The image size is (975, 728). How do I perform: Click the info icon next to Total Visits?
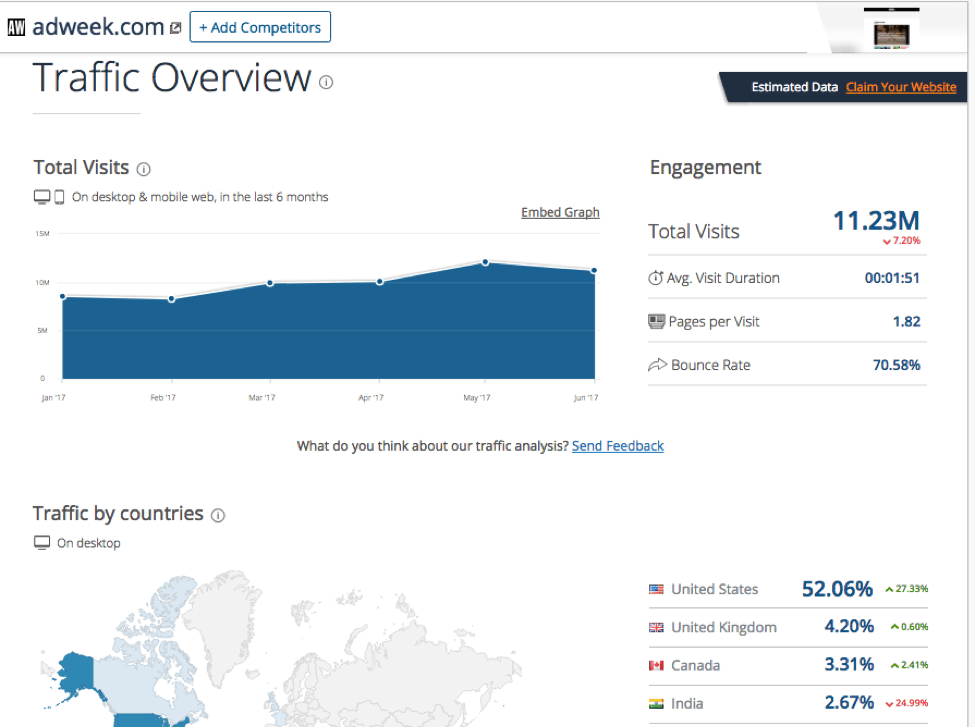click(143, 168)
